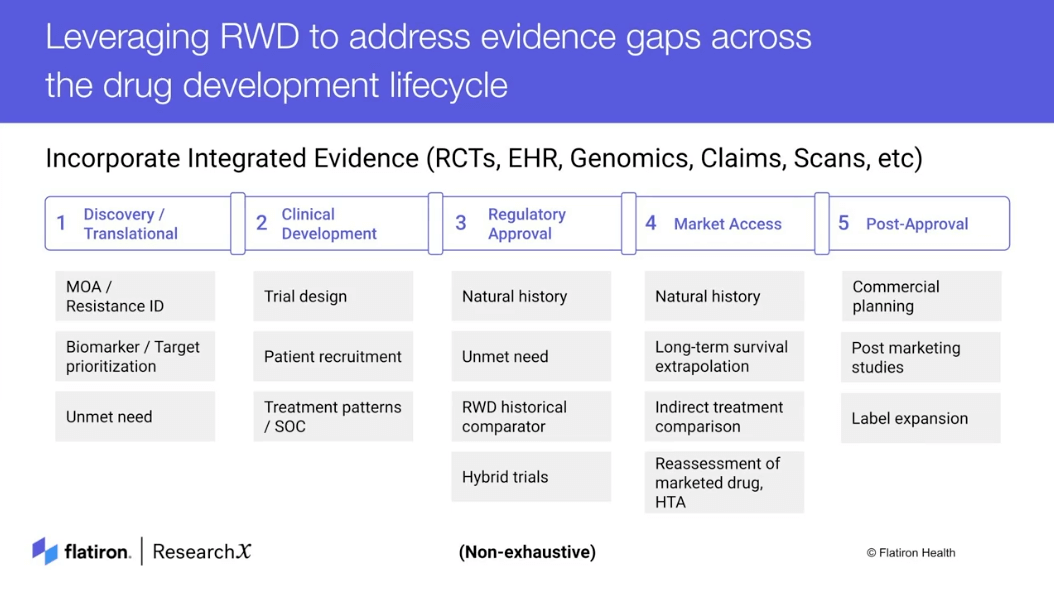
Task: Click Natural history under Market Access
Action: coord(724,297)
